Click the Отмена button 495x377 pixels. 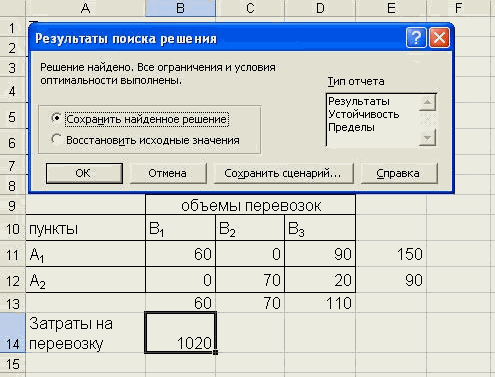[x=168, y=173]
